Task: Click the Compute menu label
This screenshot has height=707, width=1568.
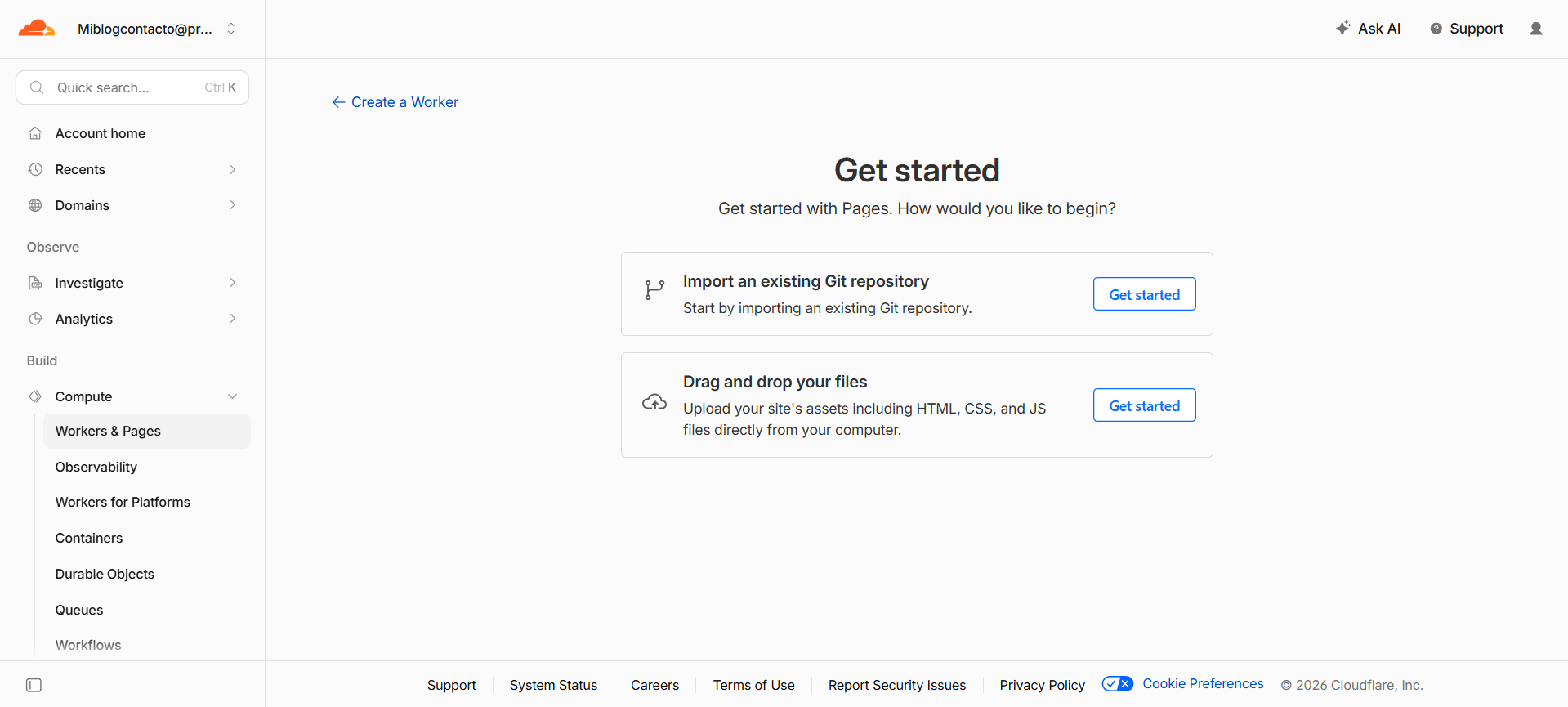Action: pos(83,396)
